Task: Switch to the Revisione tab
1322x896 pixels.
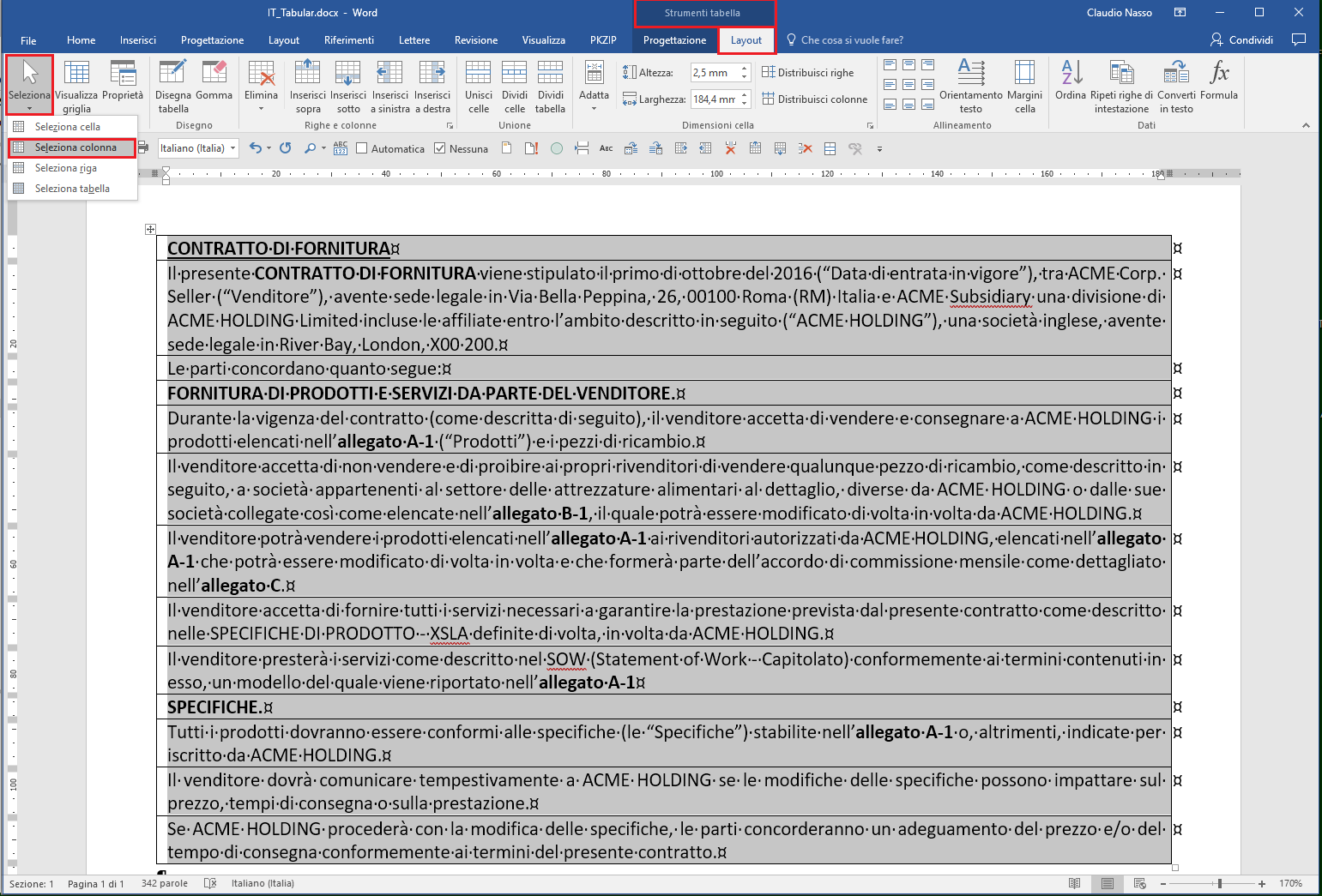Action: coord(476,40)
